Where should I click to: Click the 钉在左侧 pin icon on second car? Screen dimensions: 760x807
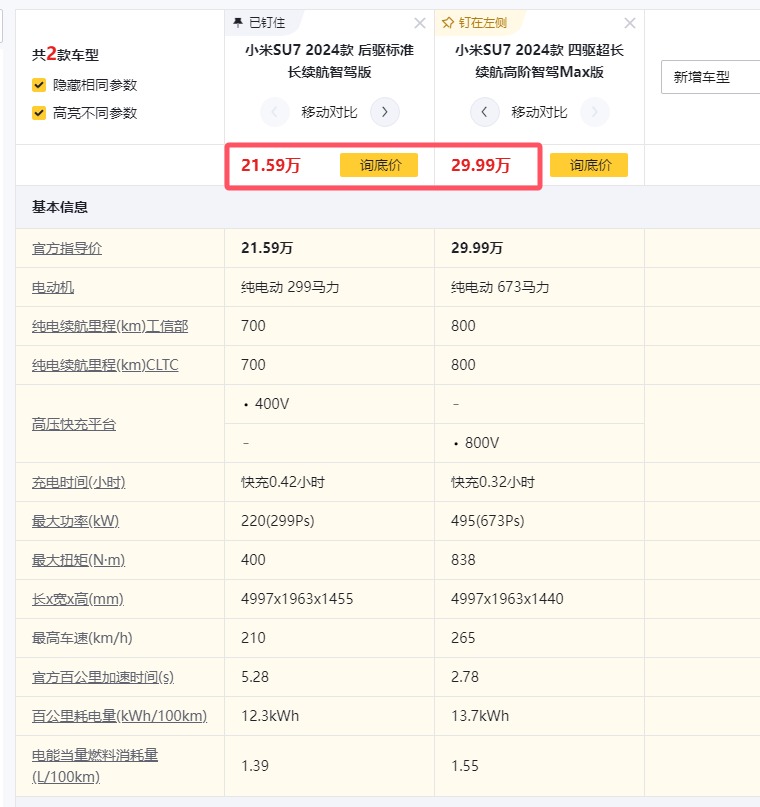(448, 22)
